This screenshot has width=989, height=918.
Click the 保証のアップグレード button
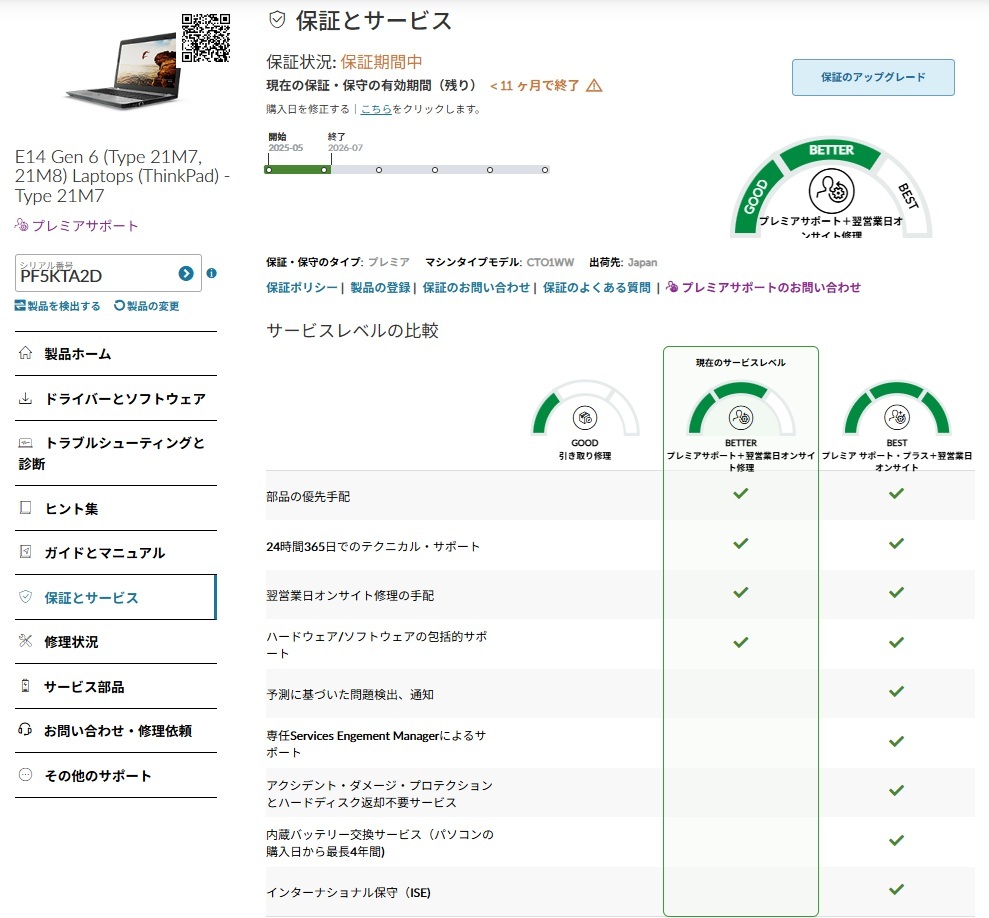tap(872, 77)
